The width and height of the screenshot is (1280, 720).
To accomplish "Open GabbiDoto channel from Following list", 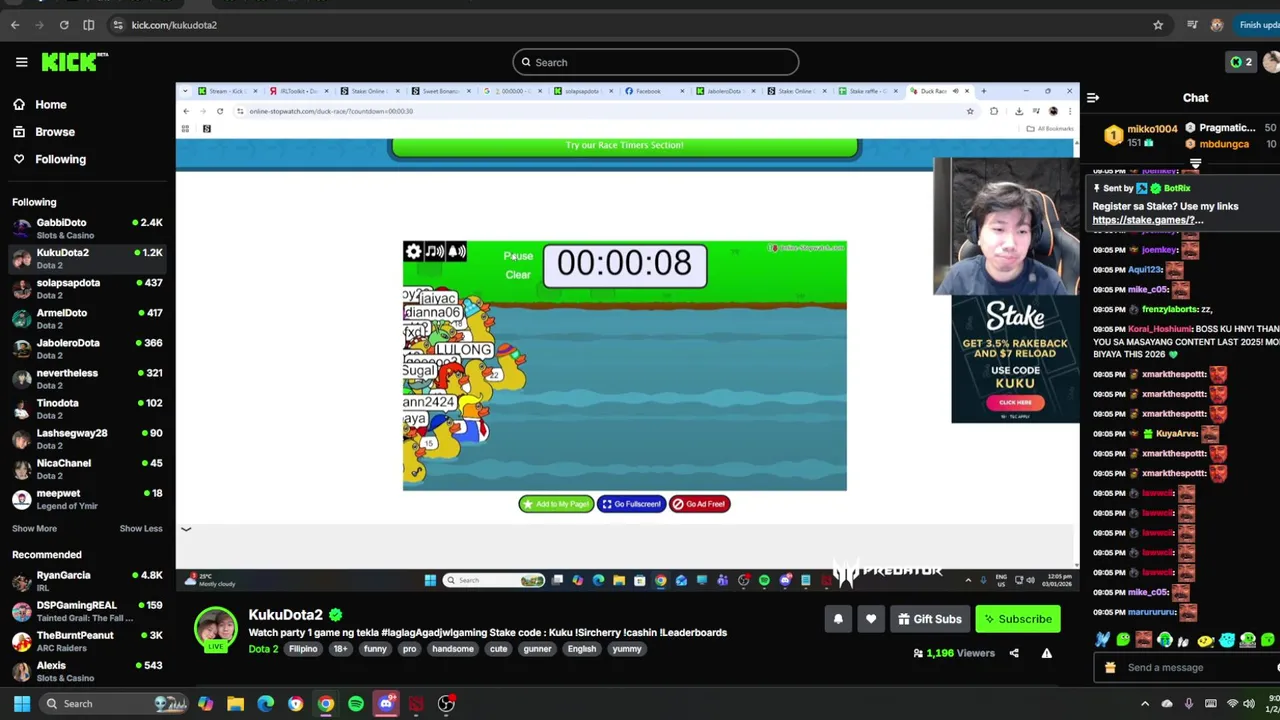I will click(87, 228).
